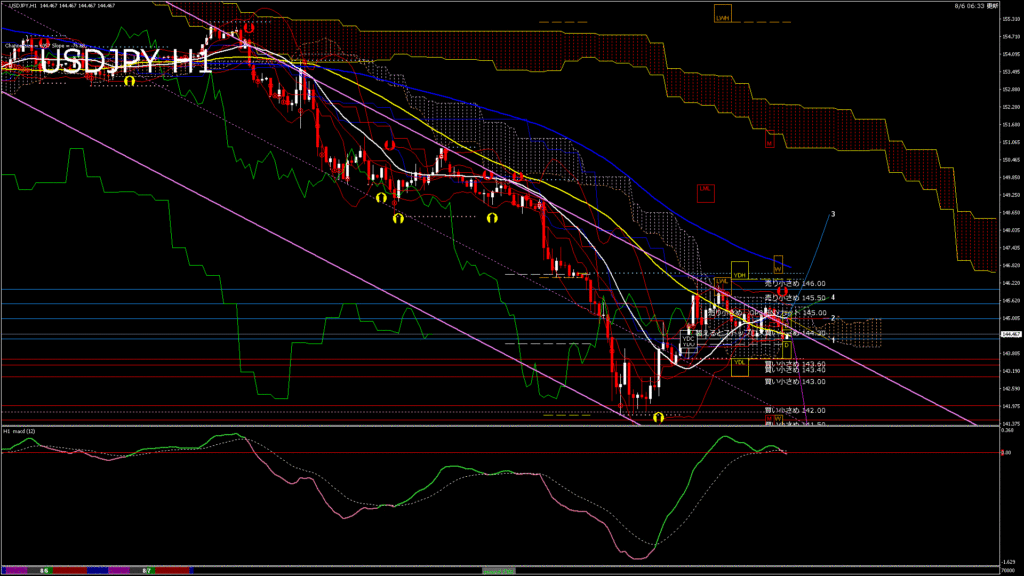
Task: Click the 8/7 date label on time axis
Action: tap(146, 570)
